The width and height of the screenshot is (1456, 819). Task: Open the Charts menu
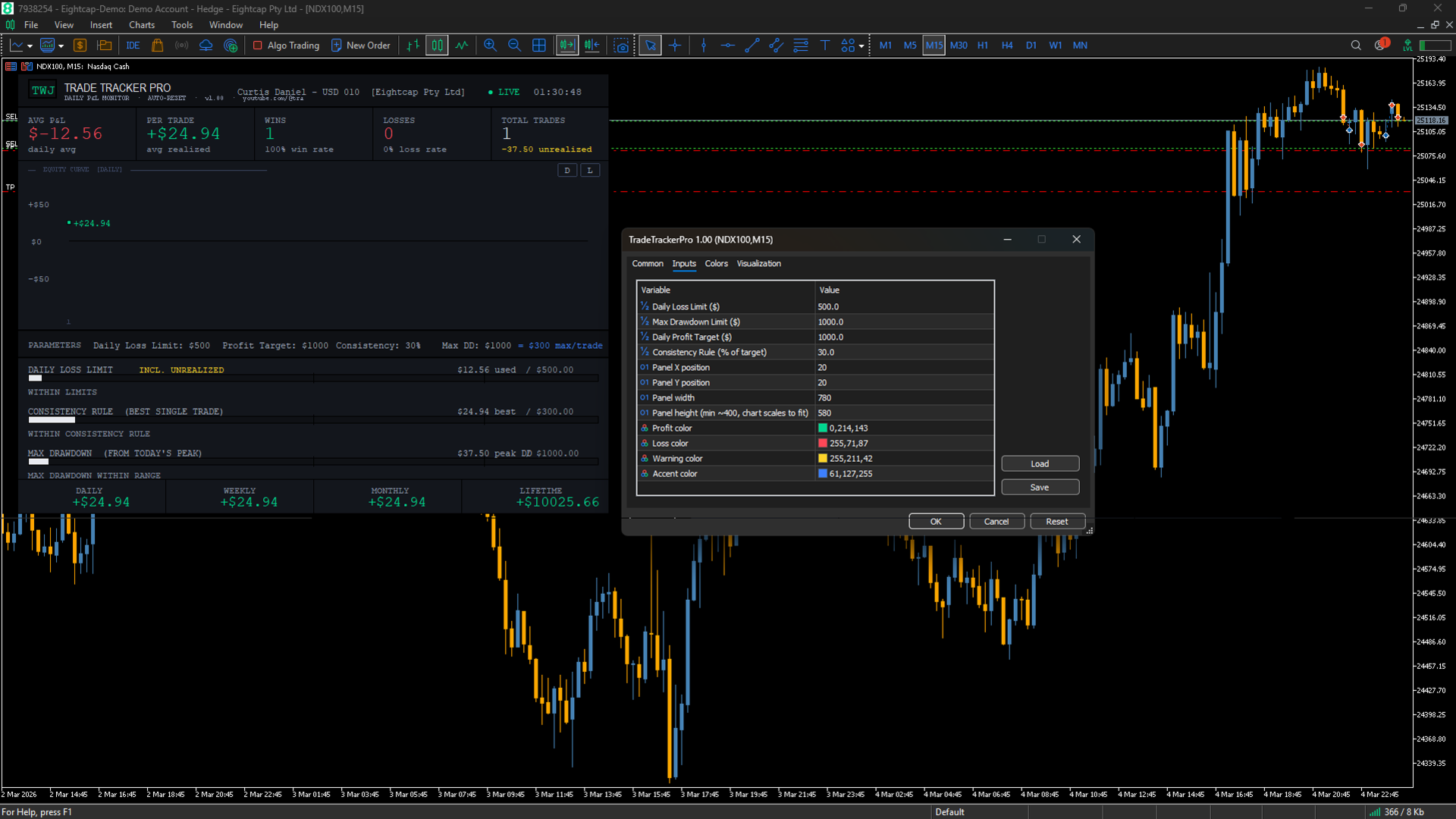[x=142, y=25]
